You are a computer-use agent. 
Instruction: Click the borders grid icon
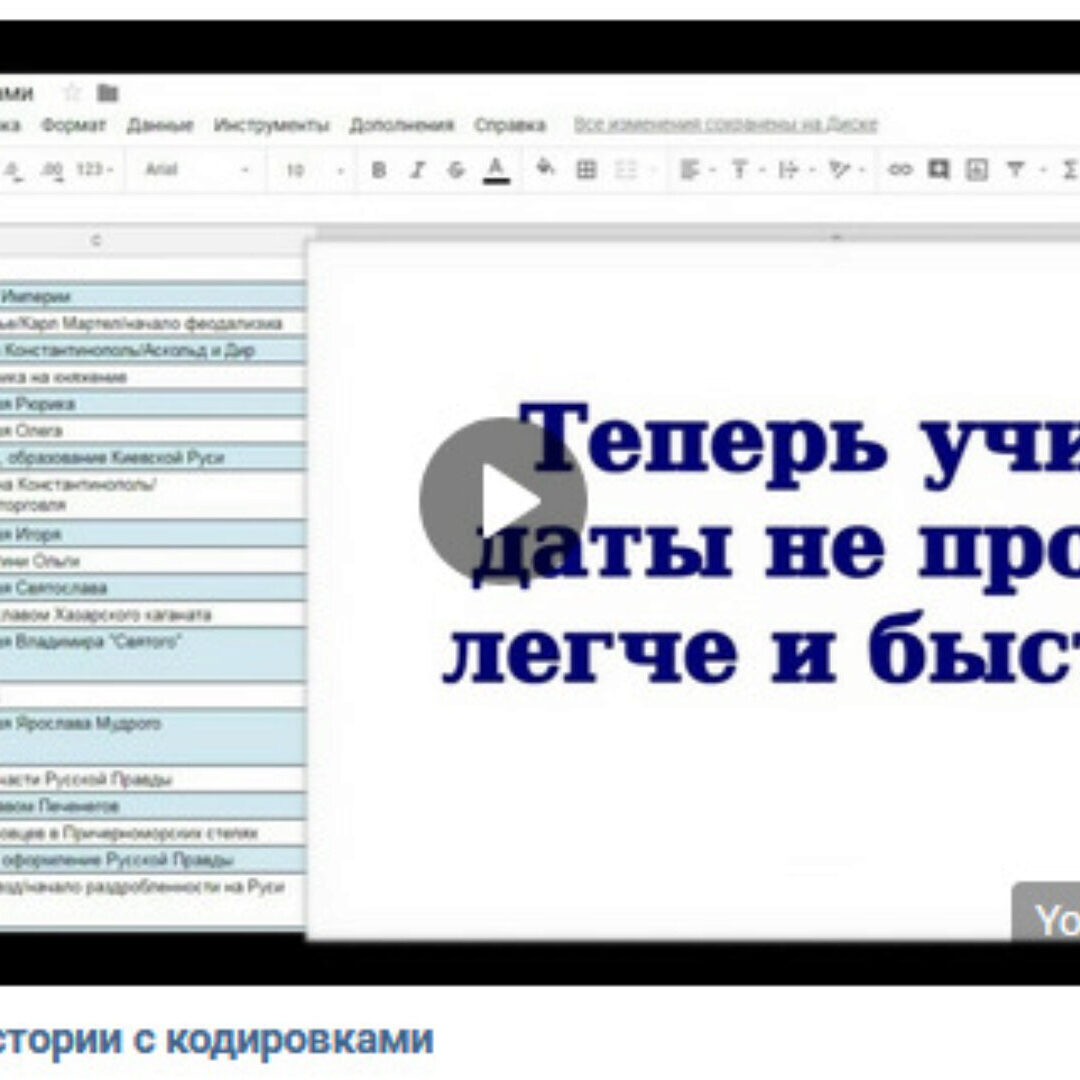point(586,170)
